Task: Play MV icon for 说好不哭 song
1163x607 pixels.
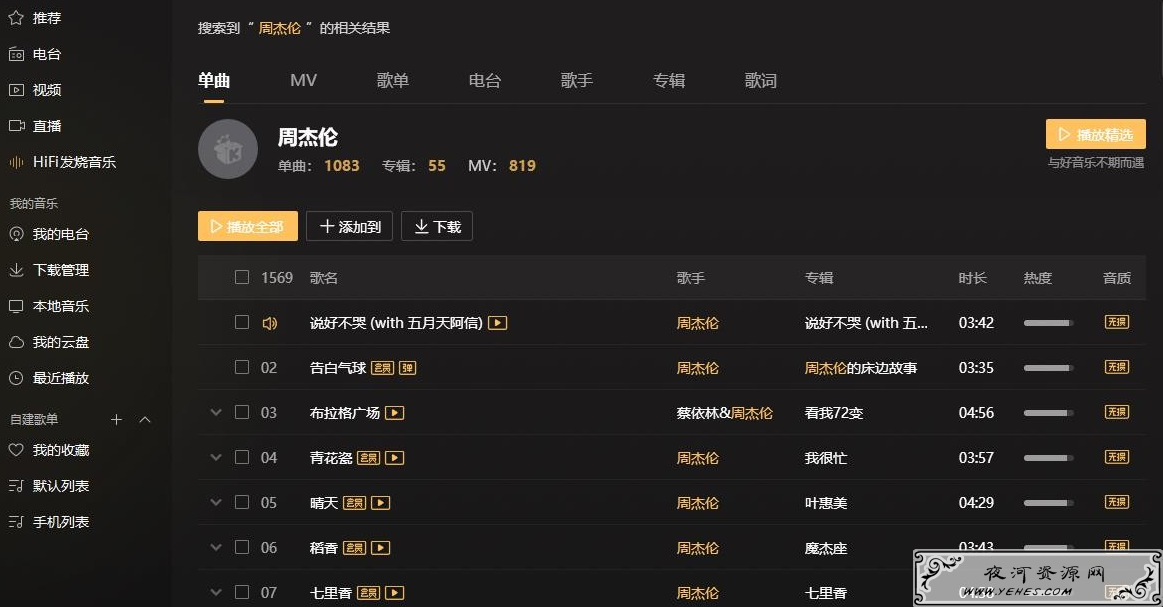Action: (498, 323)
